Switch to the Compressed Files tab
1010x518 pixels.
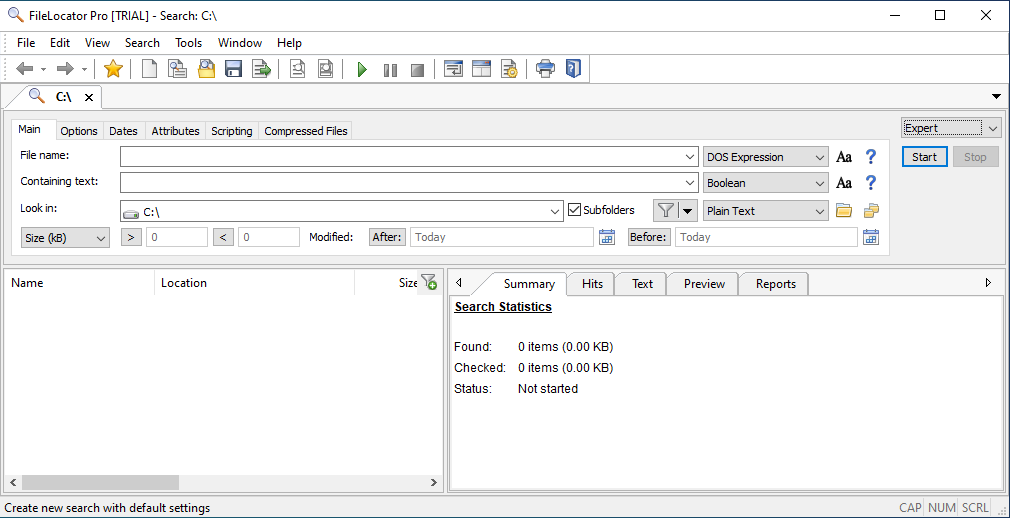point(306,131)
